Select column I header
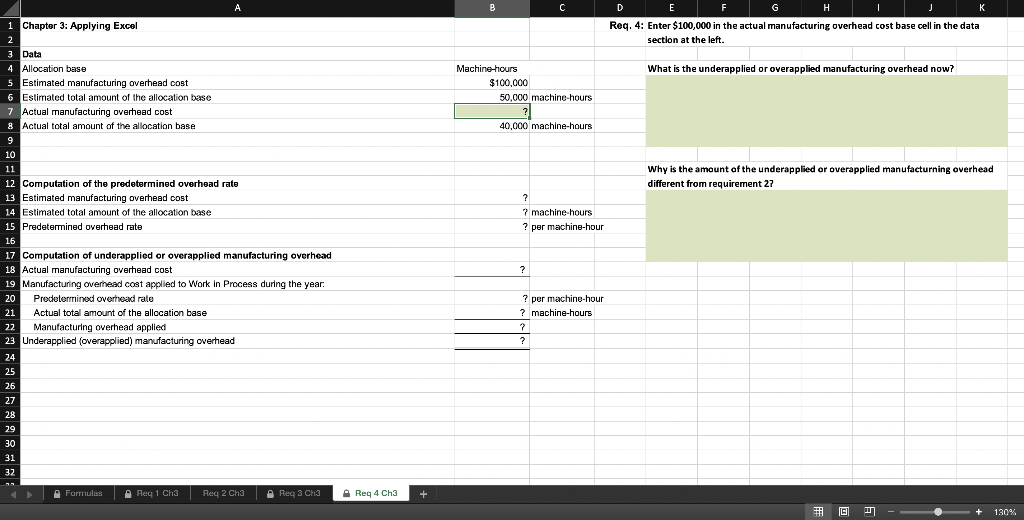 click(x=878, y=8)
